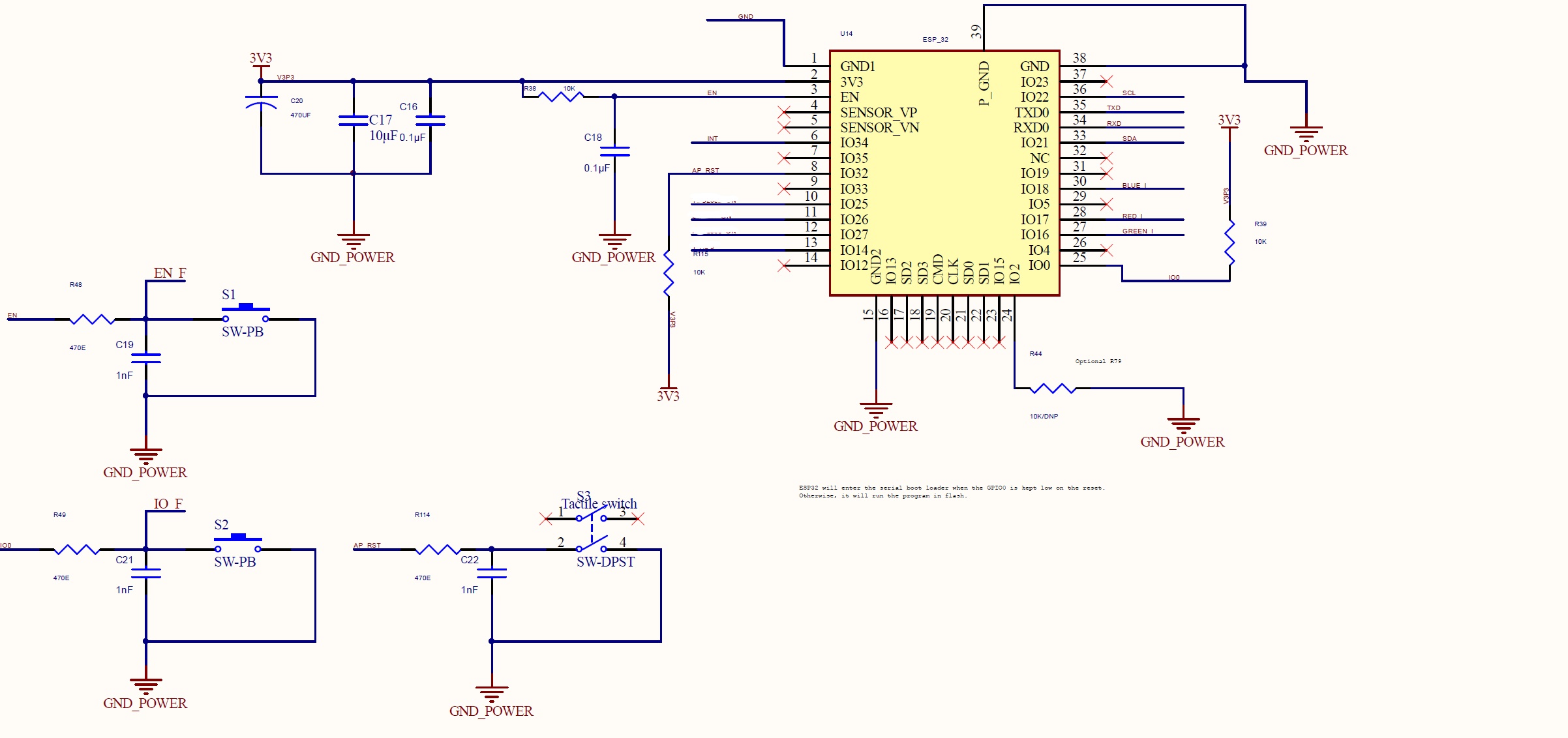Click the SCL net label on pin 36
Image resolution: width=1568 pixels, height=738 pixels.
pos(1129,93)
